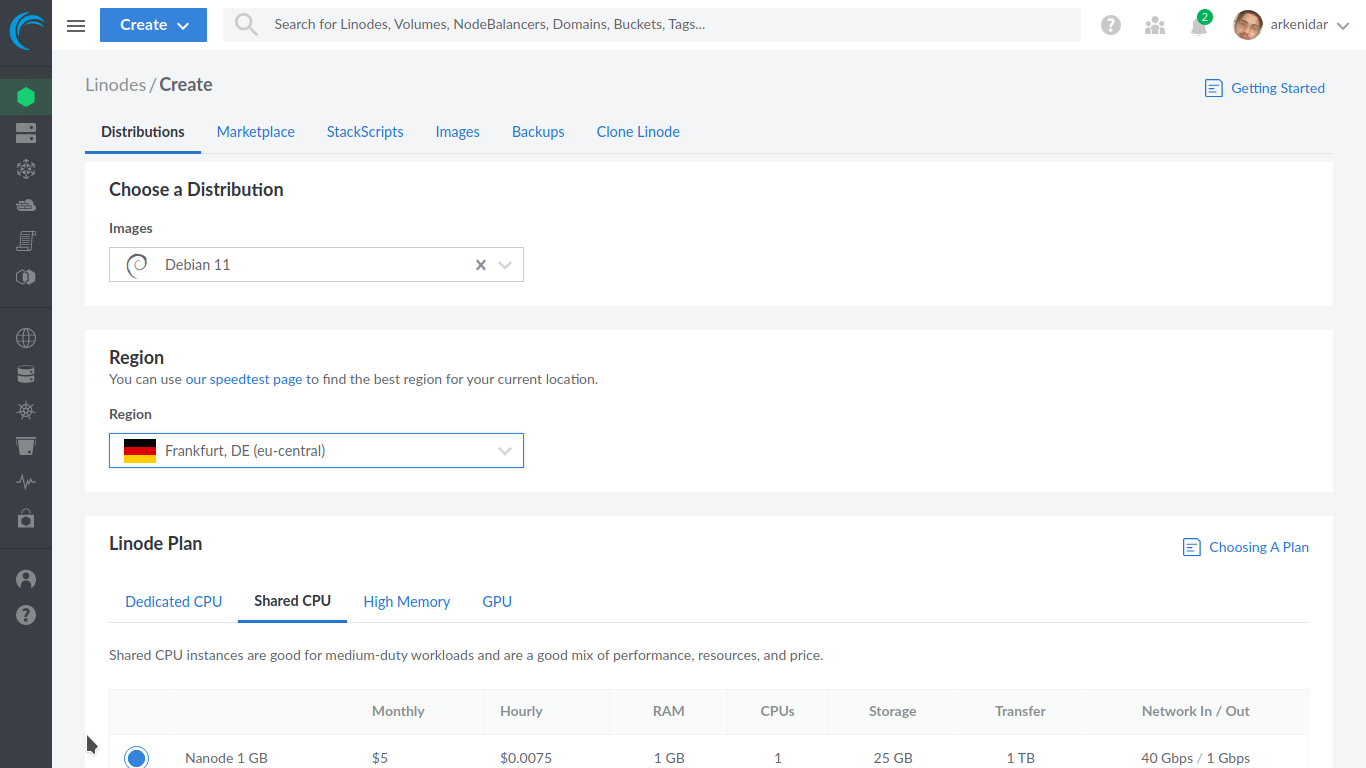Select the High Memory plan tab
The height and width of the screenshot is (768, 1366).
pyautogui.click(x=407, y=602)
